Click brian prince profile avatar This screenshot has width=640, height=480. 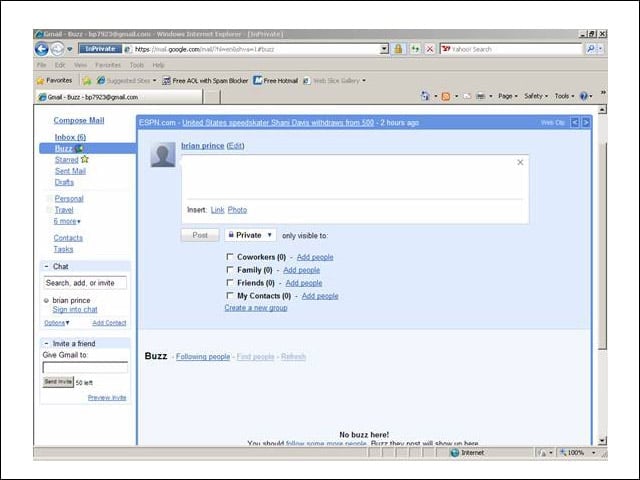point(163,155)
